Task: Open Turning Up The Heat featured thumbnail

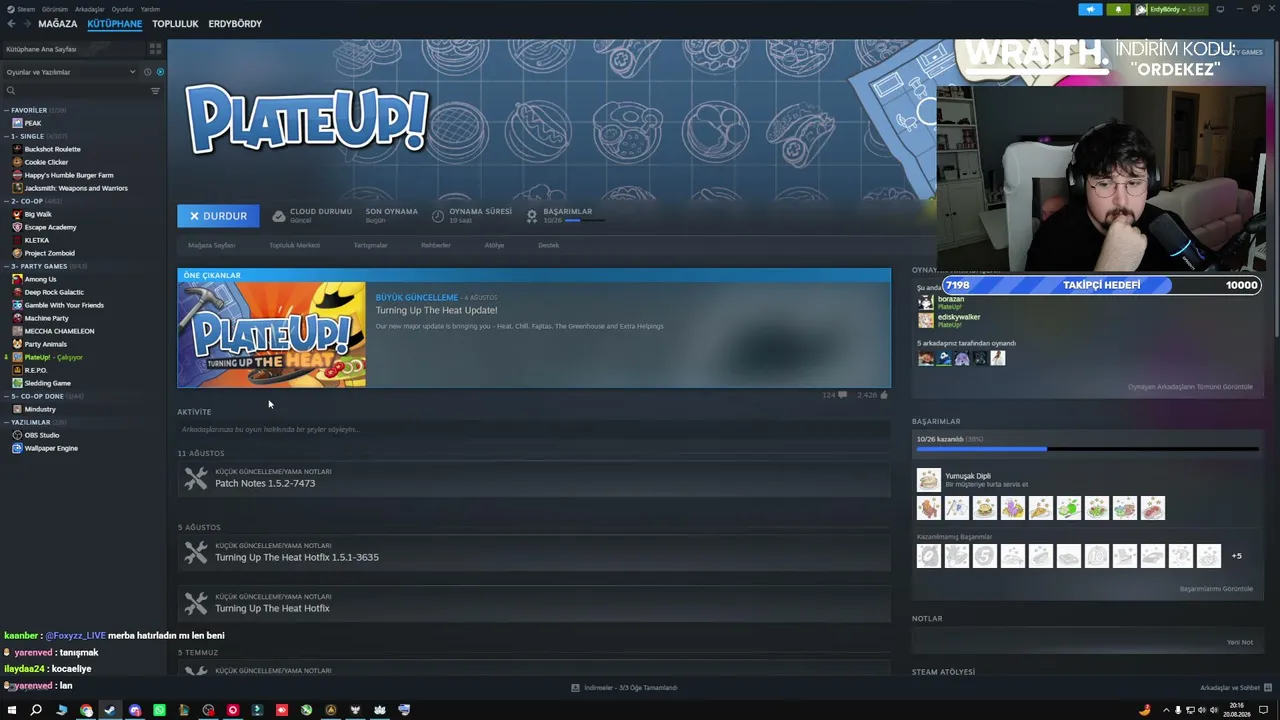Action: [272, 334]
